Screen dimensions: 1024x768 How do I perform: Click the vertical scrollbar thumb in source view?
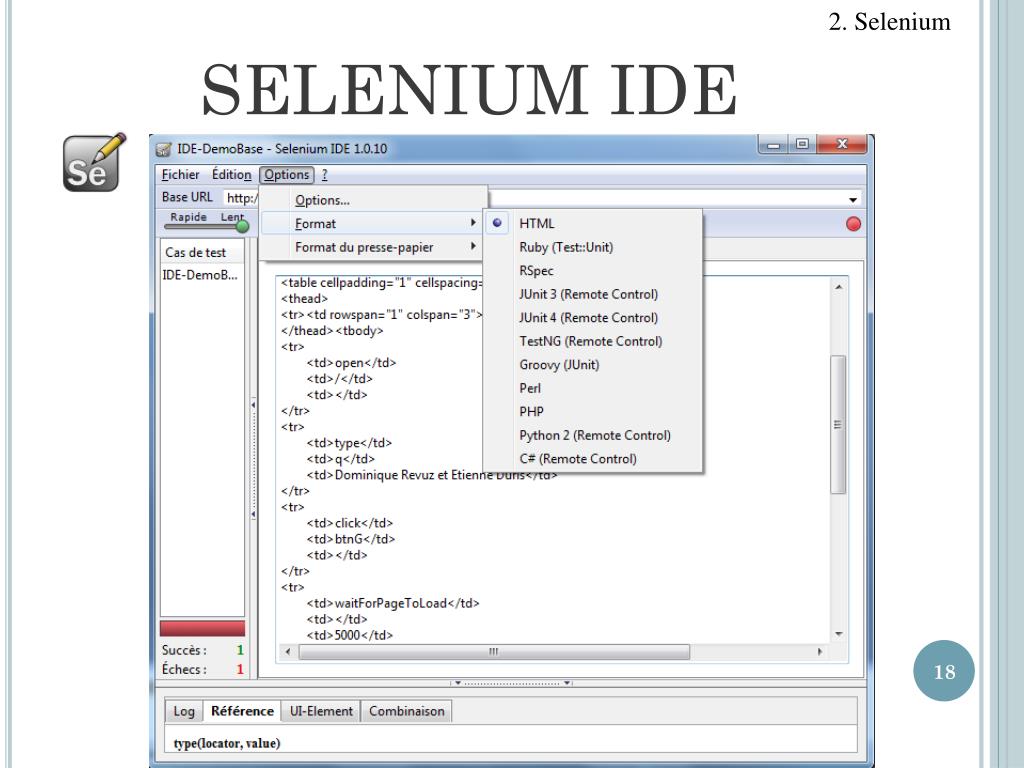click(838, 424)
